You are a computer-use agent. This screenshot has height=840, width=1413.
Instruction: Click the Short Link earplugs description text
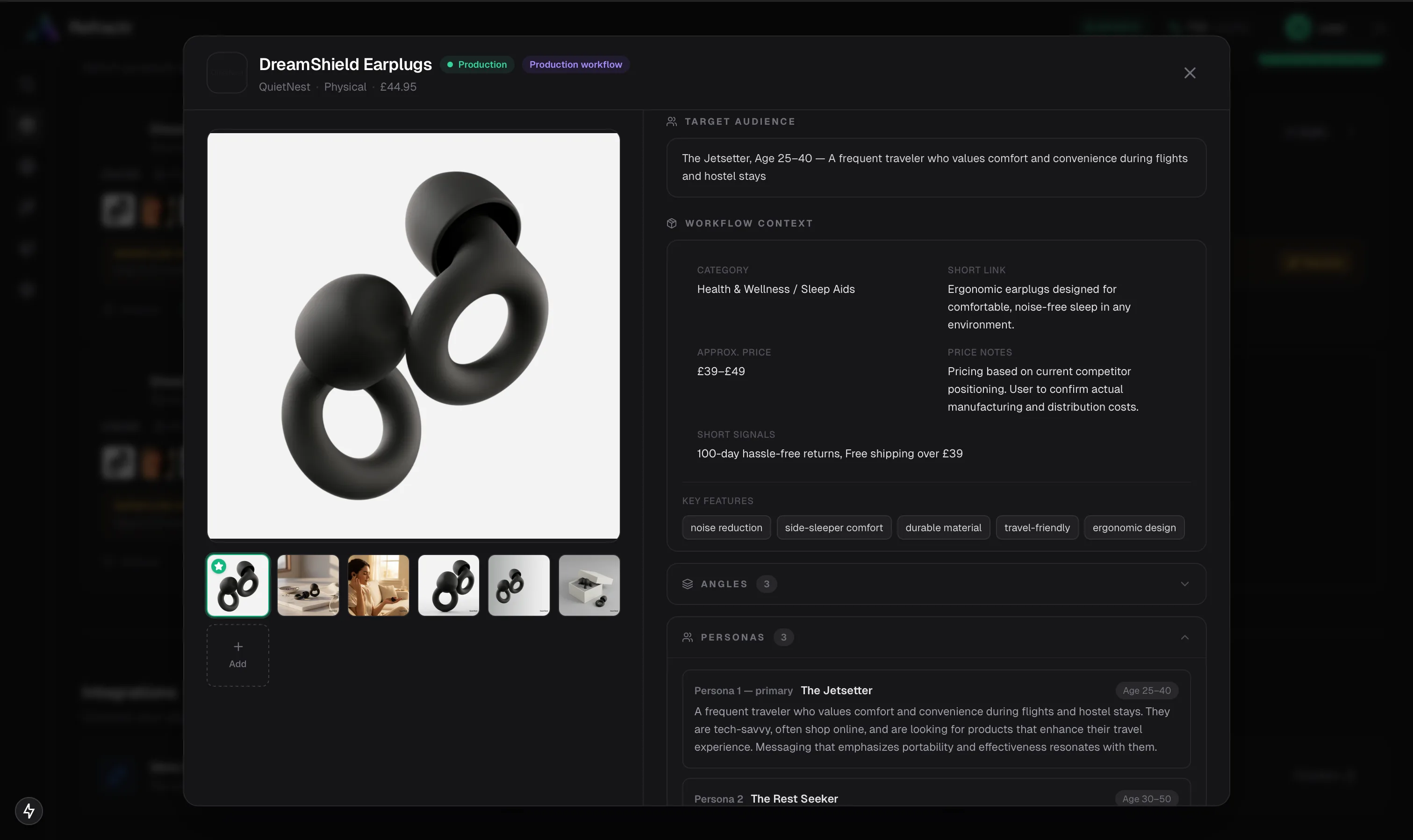[x=1039, y=307]
